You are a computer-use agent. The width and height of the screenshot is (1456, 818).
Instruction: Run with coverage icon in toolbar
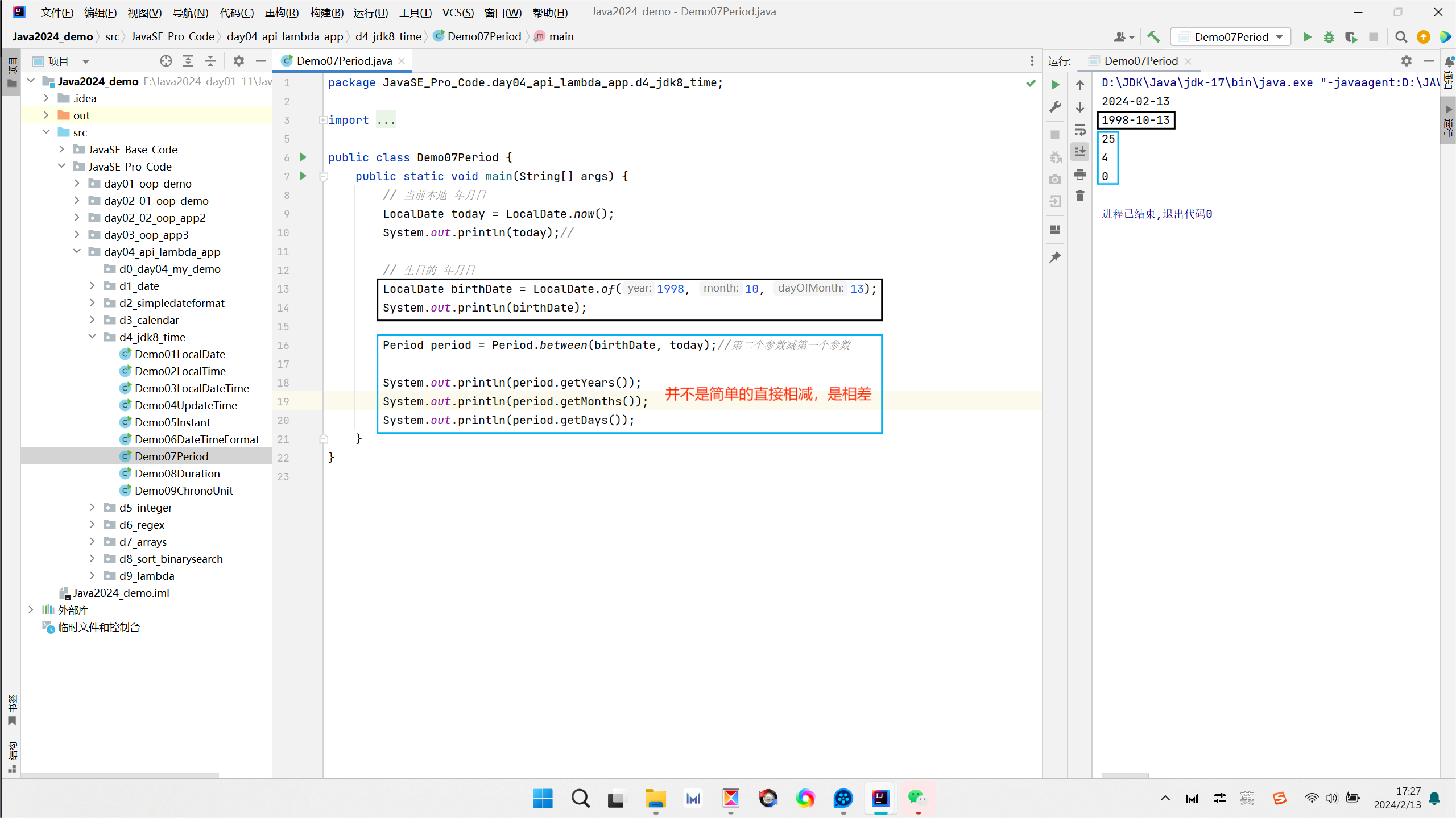pyautogui.click(x=1351, y=37)
